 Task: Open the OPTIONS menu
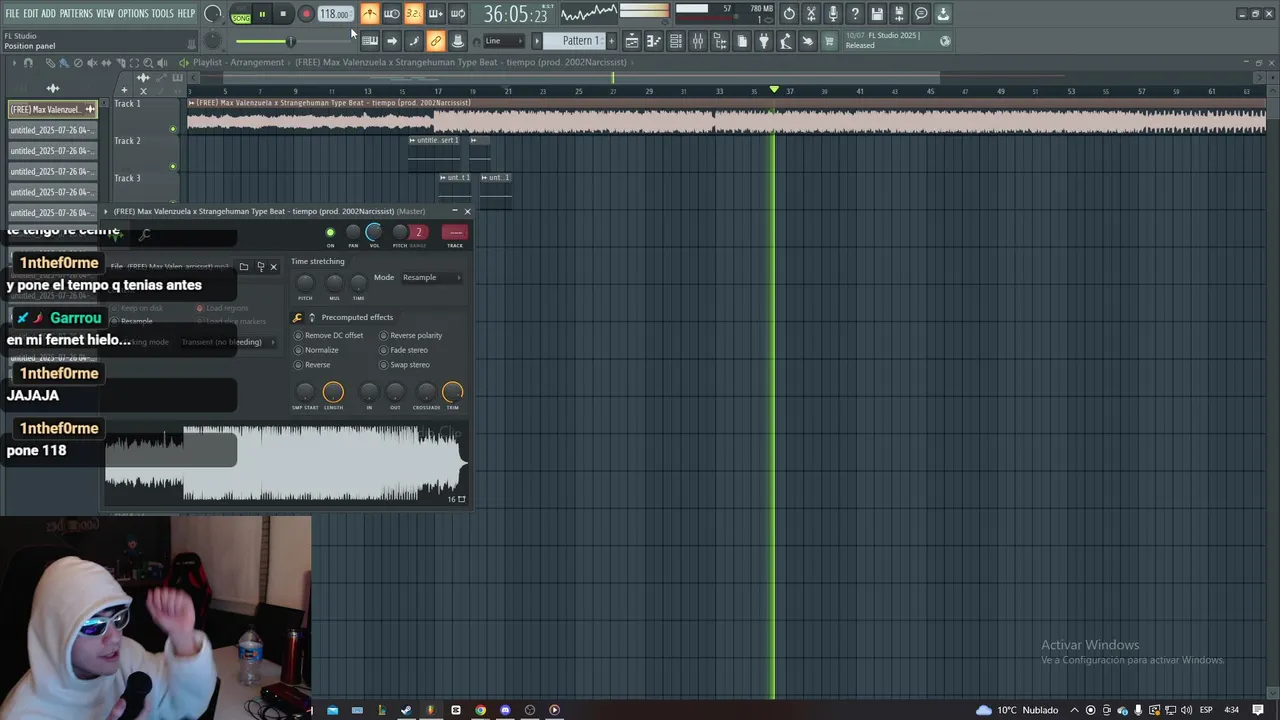133,14
